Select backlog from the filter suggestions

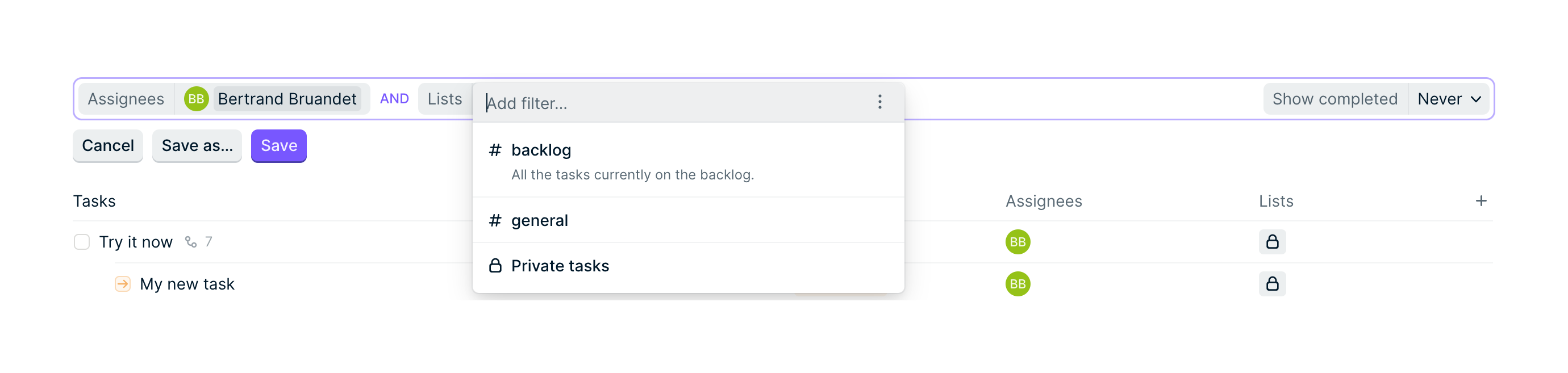(541, 150)
